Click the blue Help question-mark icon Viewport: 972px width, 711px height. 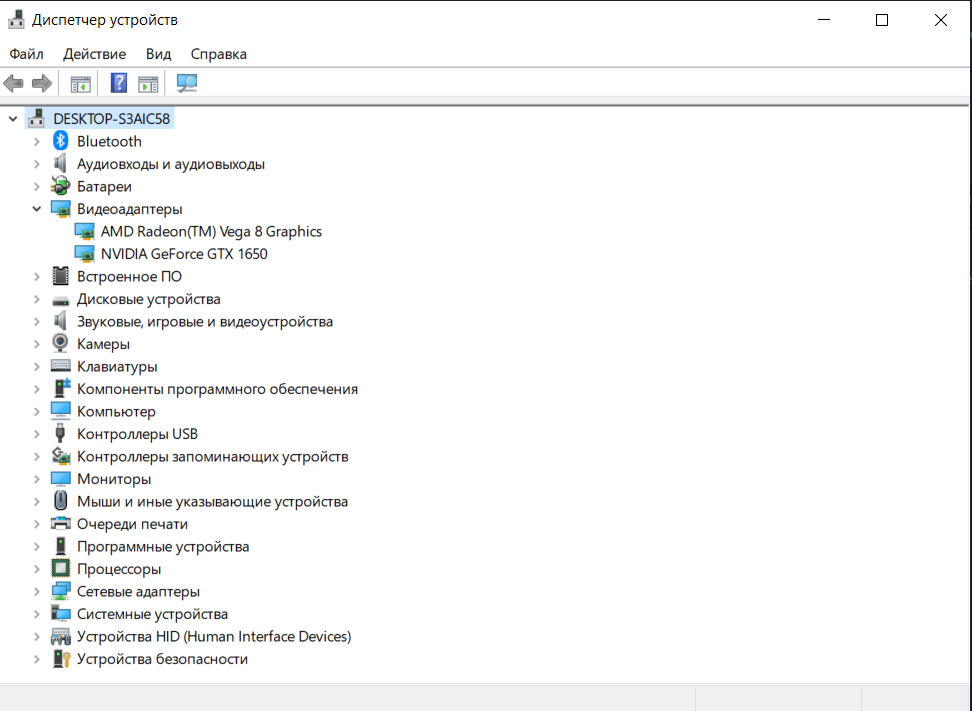[x=118, y=83]
